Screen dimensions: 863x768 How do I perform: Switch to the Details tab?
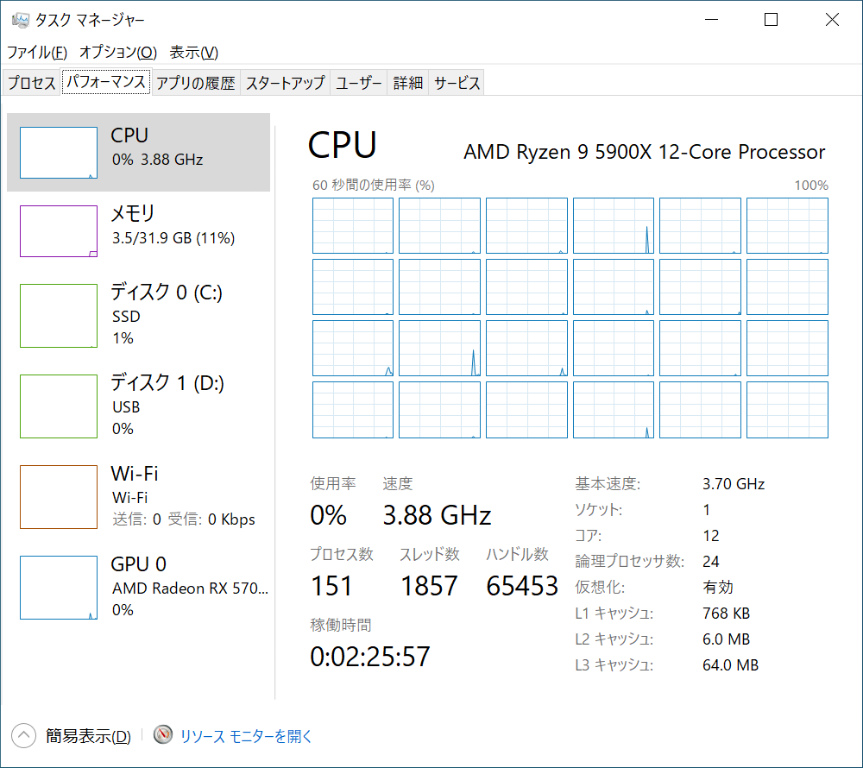[x=408, y=83]
